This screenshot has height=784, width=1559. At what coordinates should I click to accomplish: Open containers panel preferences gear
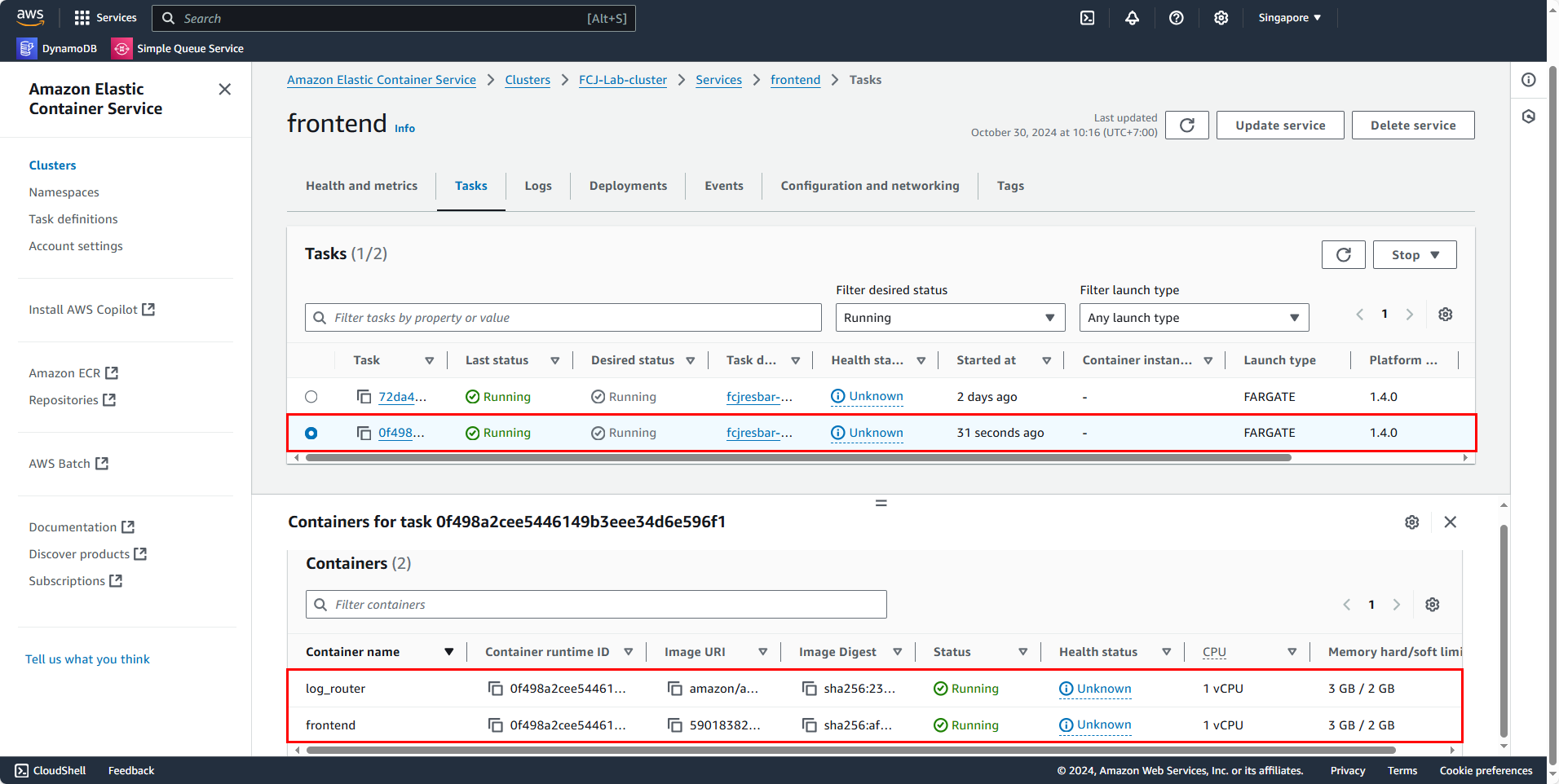coord(1411,522)
